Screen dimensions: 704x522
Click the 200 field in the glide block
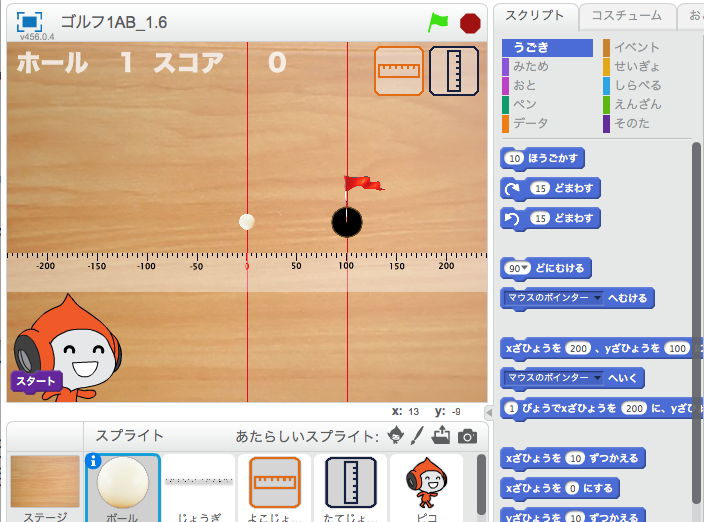tap(634, 408)
